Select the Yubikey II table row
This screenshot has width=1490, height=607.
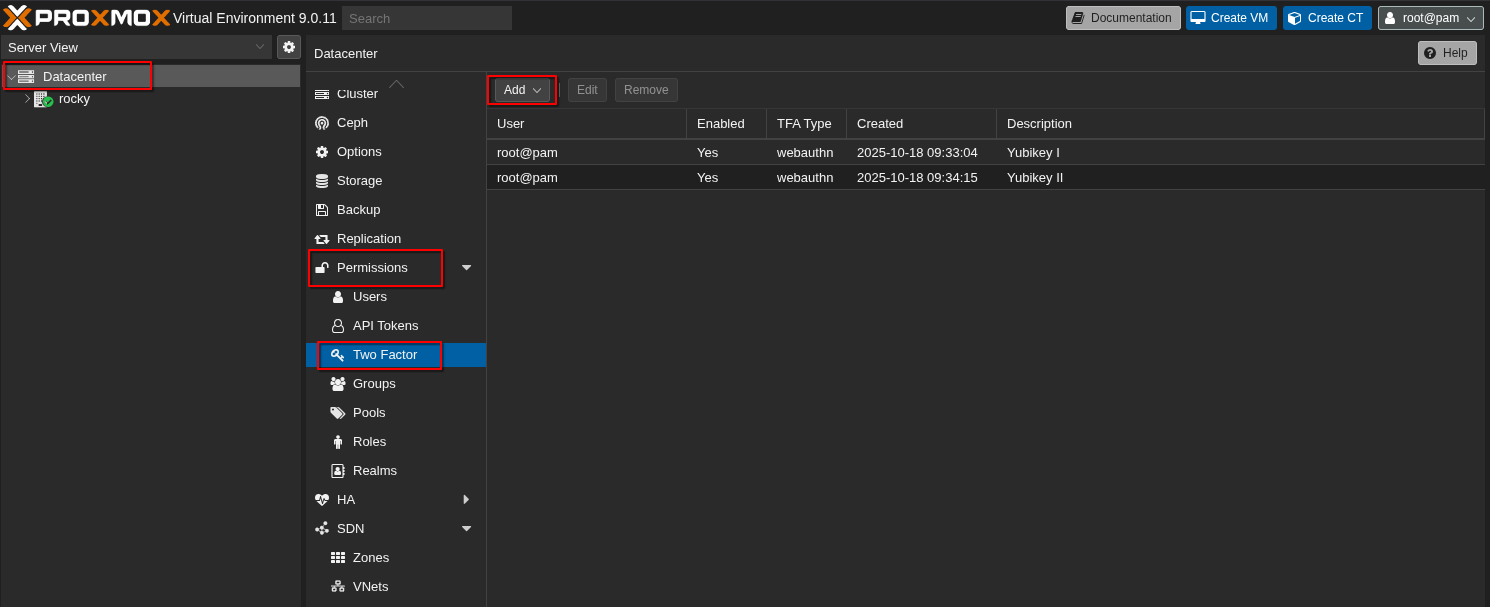[x=985, y=178]
